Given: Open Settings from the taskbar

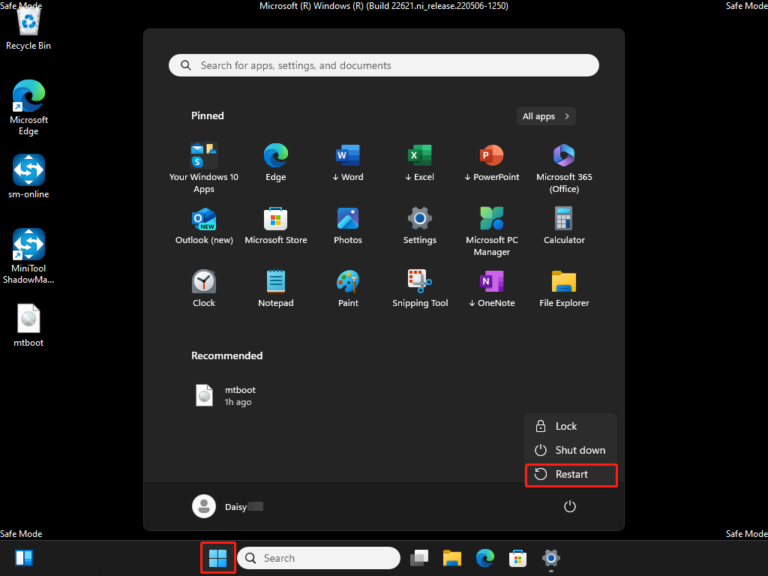Looking at the screenshot, I should pos(551,557).
